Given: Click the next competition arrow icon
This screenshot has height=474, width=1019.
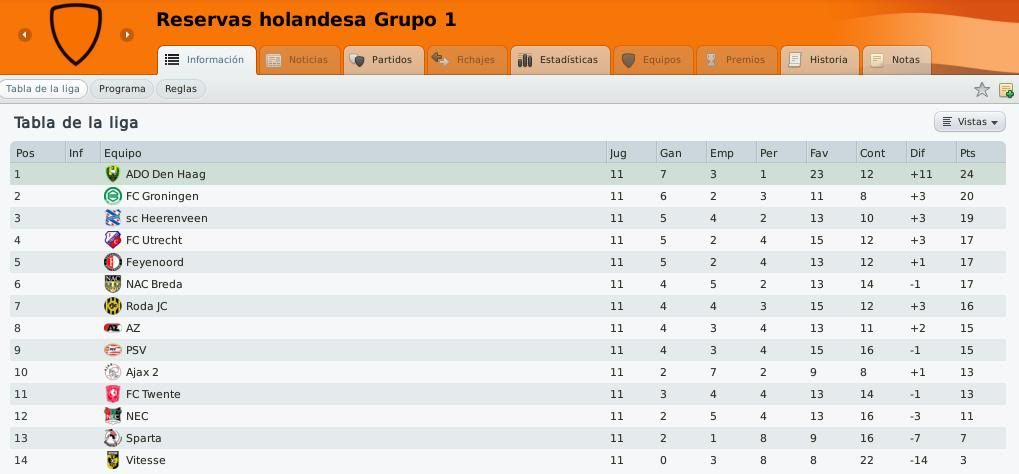Looking at the screenshot, I should tap(127, 35).
